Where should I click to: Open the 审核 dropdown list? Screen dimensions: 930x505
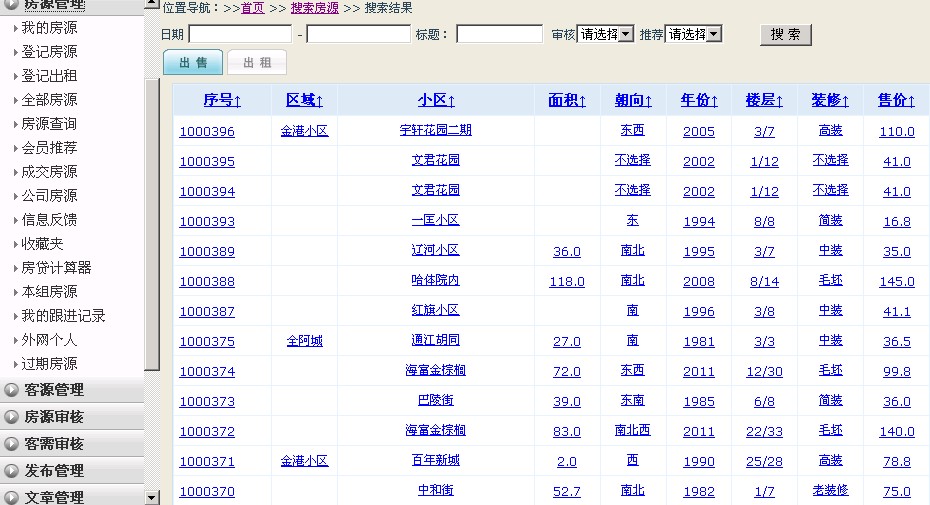[x=605, y=34]
